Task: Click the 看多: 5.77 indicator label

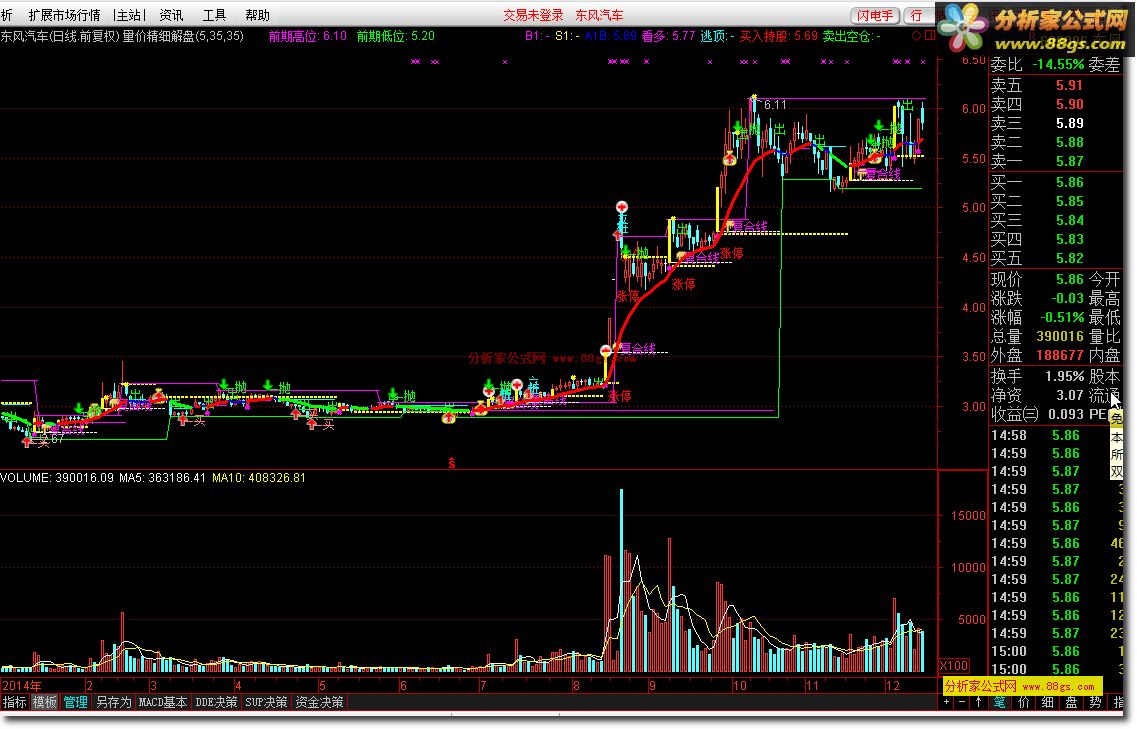Action: tap(668, 36)
